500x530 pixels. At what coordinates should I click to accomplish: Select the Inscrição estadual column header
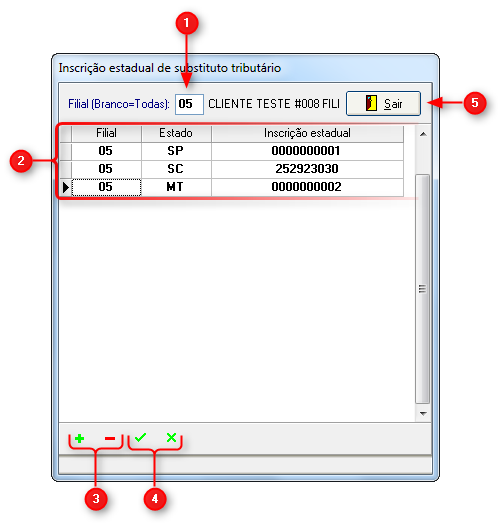click(x=307, y=133)
